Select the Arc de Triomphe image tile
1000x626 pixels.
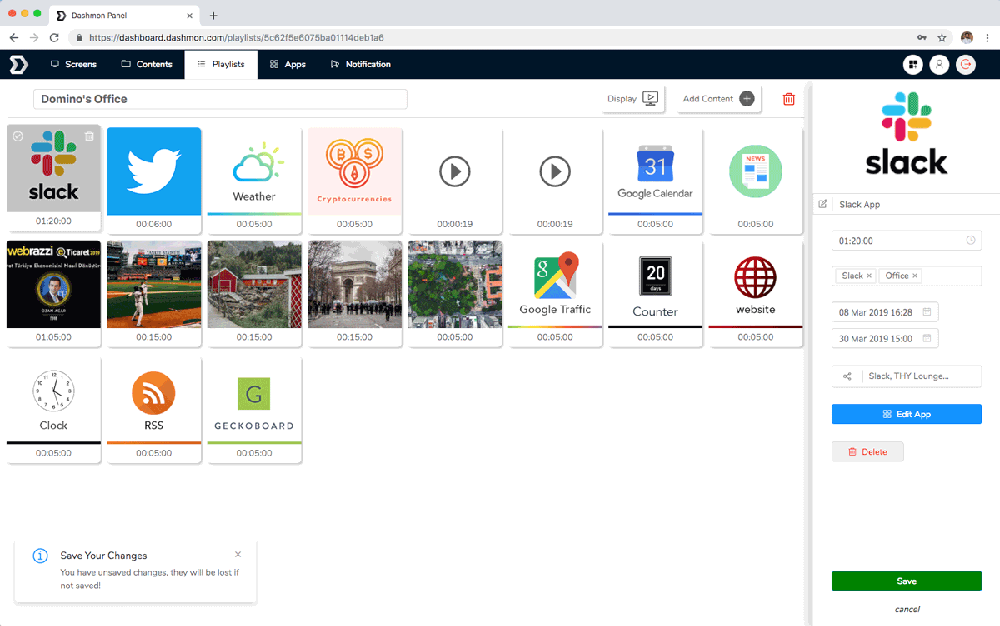(355, 293)
